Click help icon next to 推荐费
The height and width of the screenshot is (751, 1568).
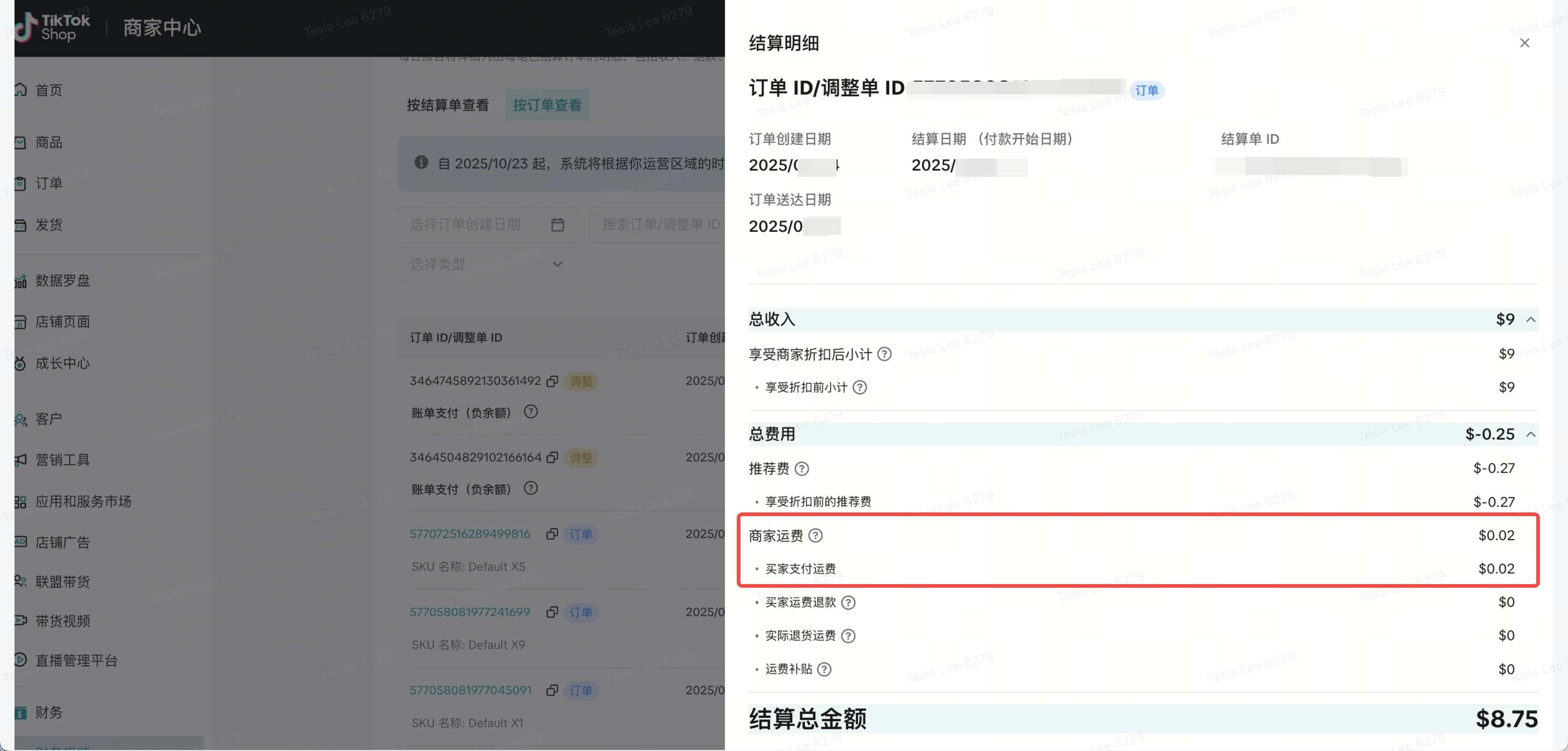(802, 468)
